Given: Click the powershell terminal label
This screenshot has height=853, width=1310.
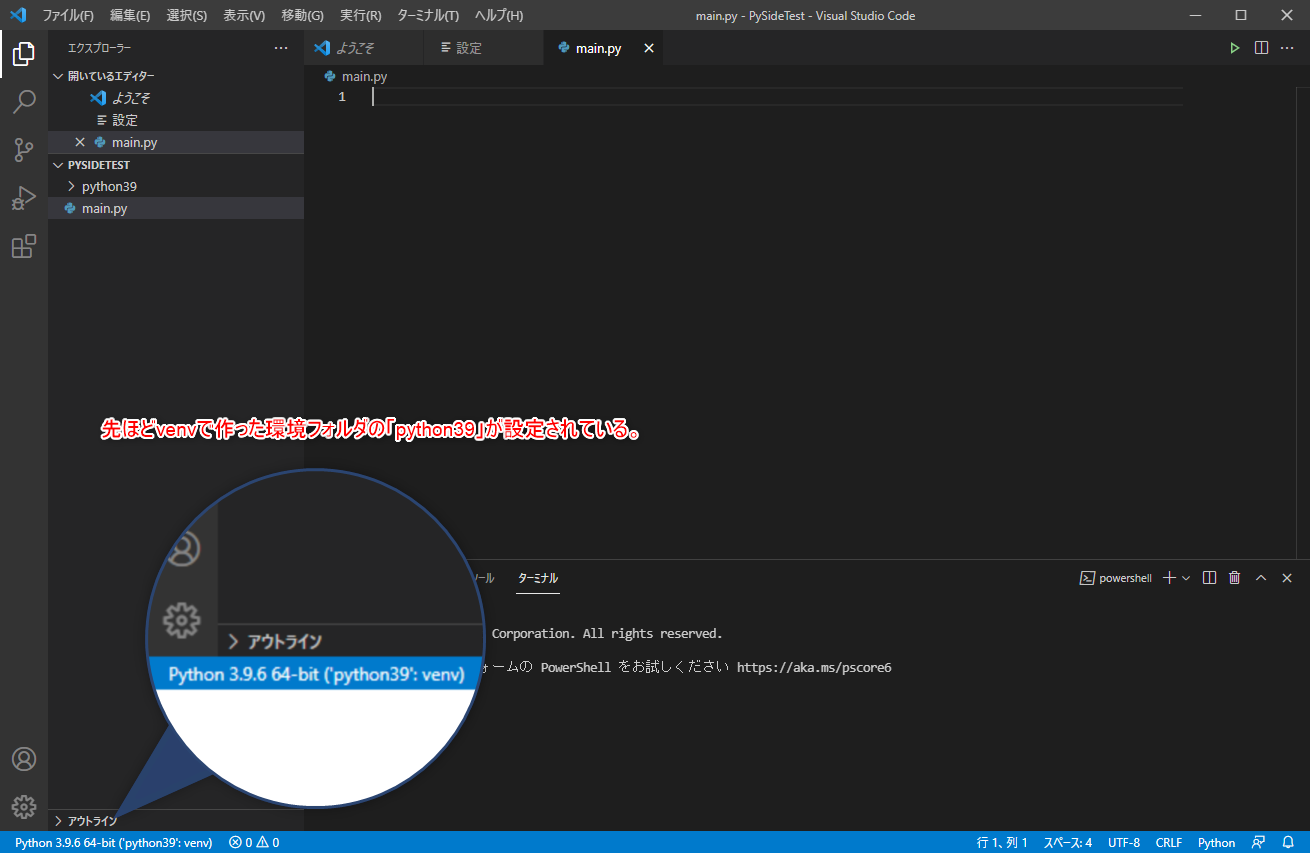Looking at the screenshot, I should [1116, 578].
